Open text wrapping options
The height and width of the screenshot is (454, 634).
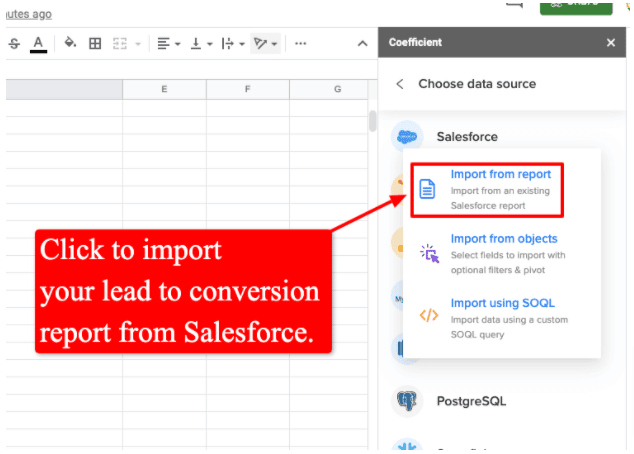point(233,43)
